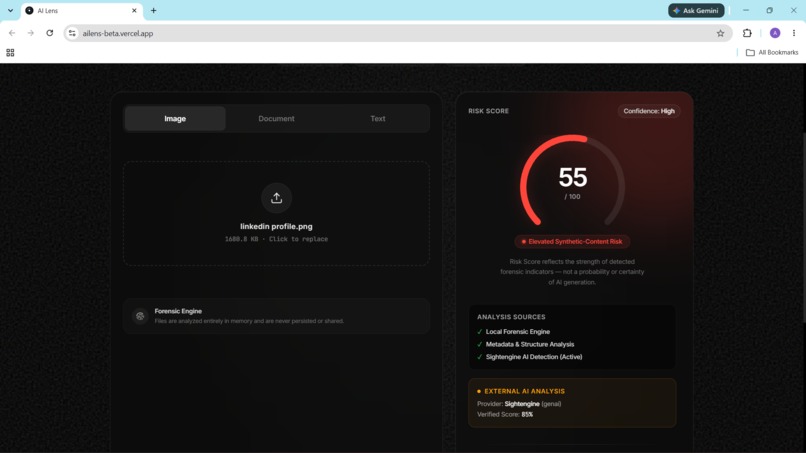Viewport: 806px width, 453px height.
Task: Bookmark this page with star icon
Action: pyautogui.click(x=720, y=33)
